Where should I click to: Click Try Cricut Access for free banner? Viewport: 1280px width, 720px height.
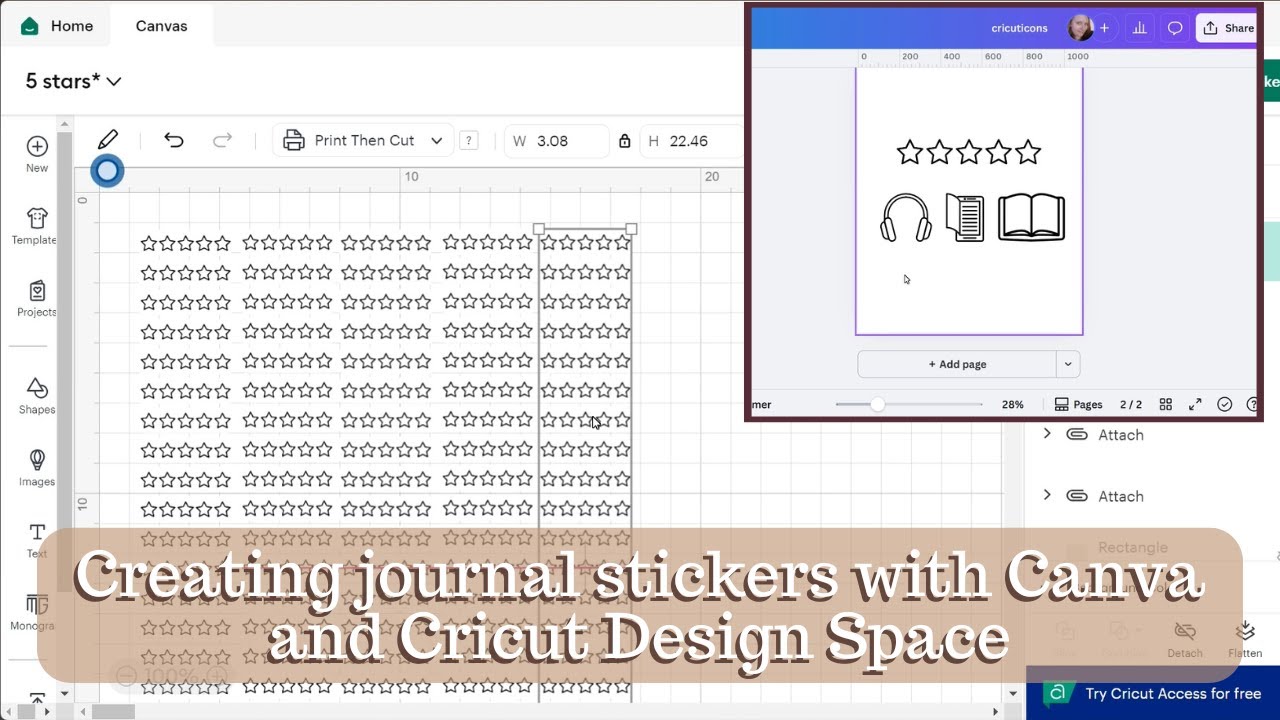(x=1153, y=693)
